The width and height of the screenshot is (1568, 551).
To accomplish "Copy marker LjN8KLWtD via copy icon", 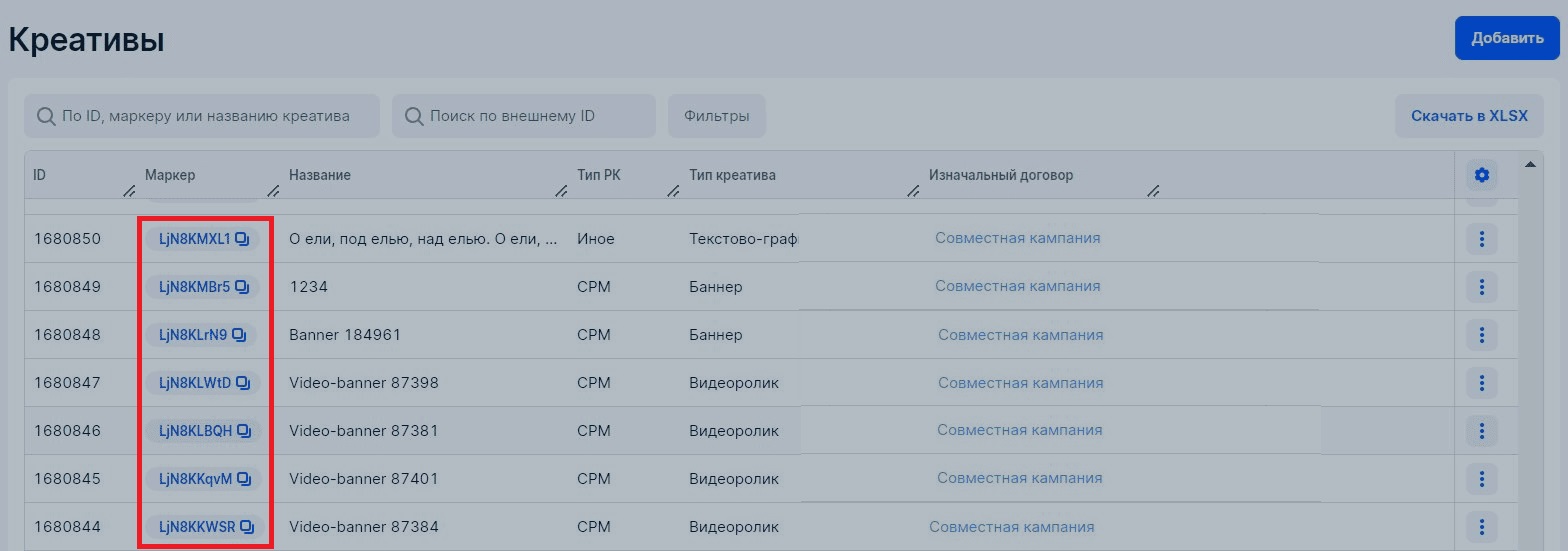I will pos(242,383).
